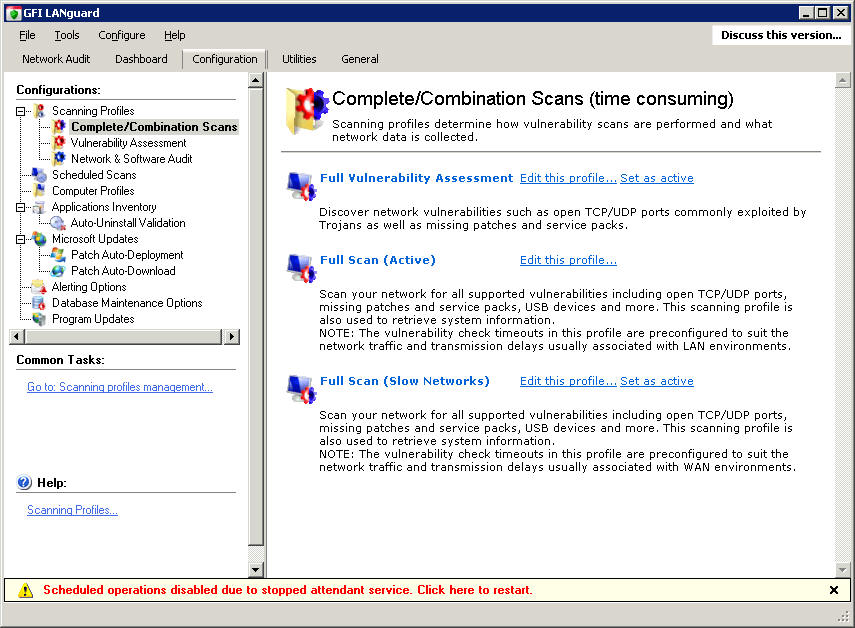
Task: Click the tree horizontal scrollbar right arrow
Action: pos(232,336)
